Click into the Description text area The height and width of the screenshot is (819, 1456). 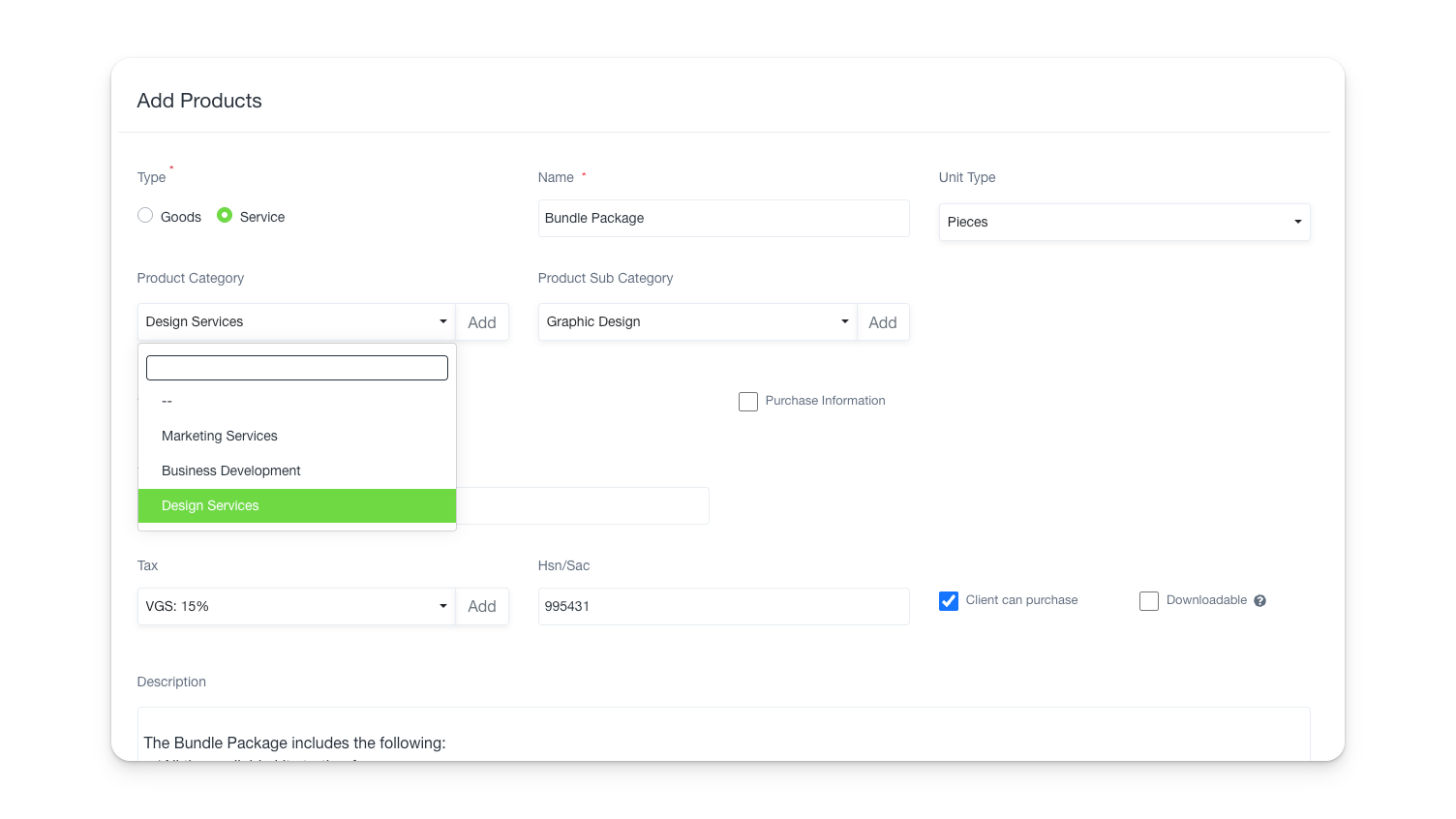tap(723, 734)
